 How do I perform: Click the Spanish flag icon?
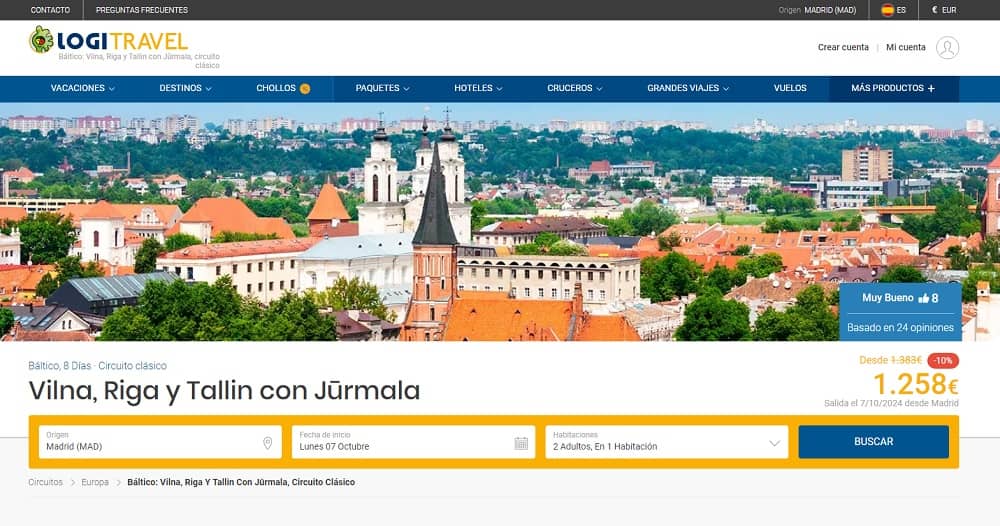[887, 10]
